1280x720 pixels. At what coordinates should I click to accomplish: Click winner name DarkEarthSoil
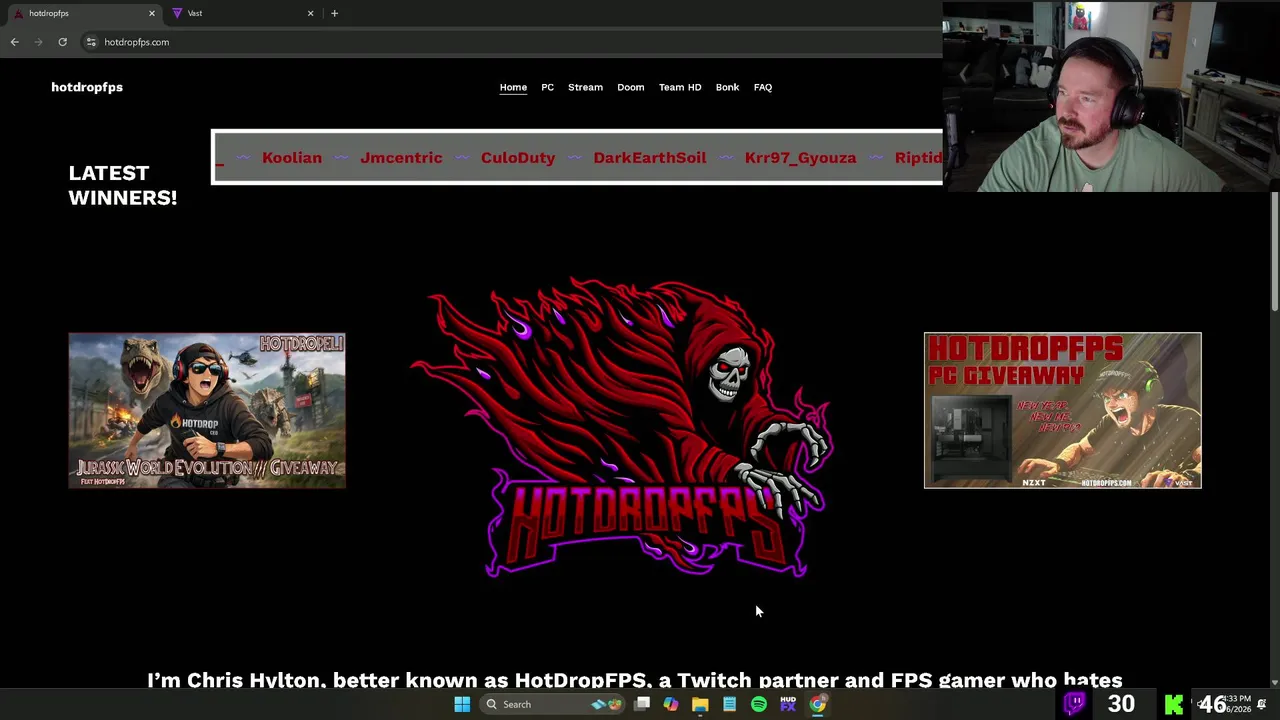(x=650, y=158)
